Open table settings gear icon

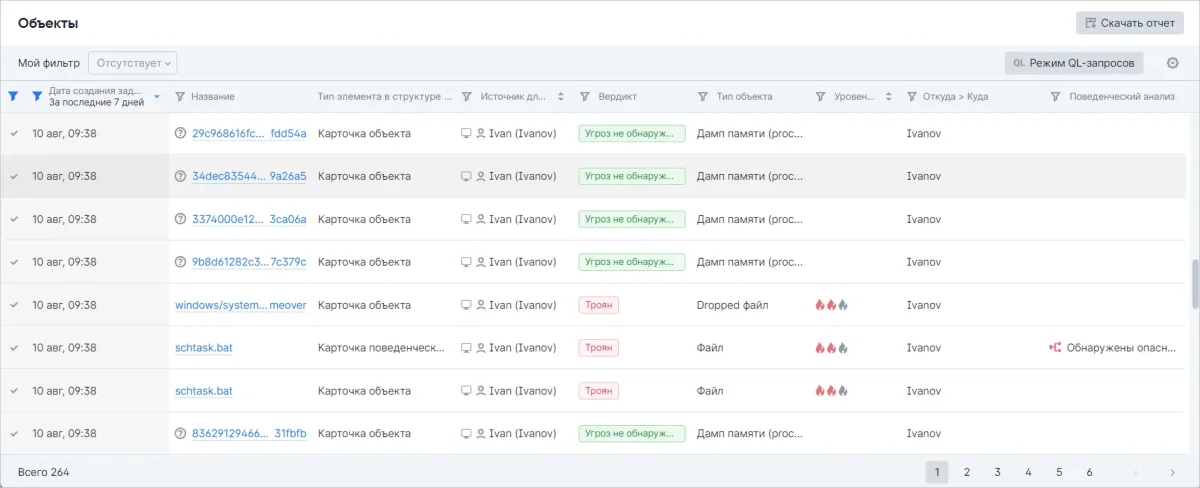click(1173, 63)
